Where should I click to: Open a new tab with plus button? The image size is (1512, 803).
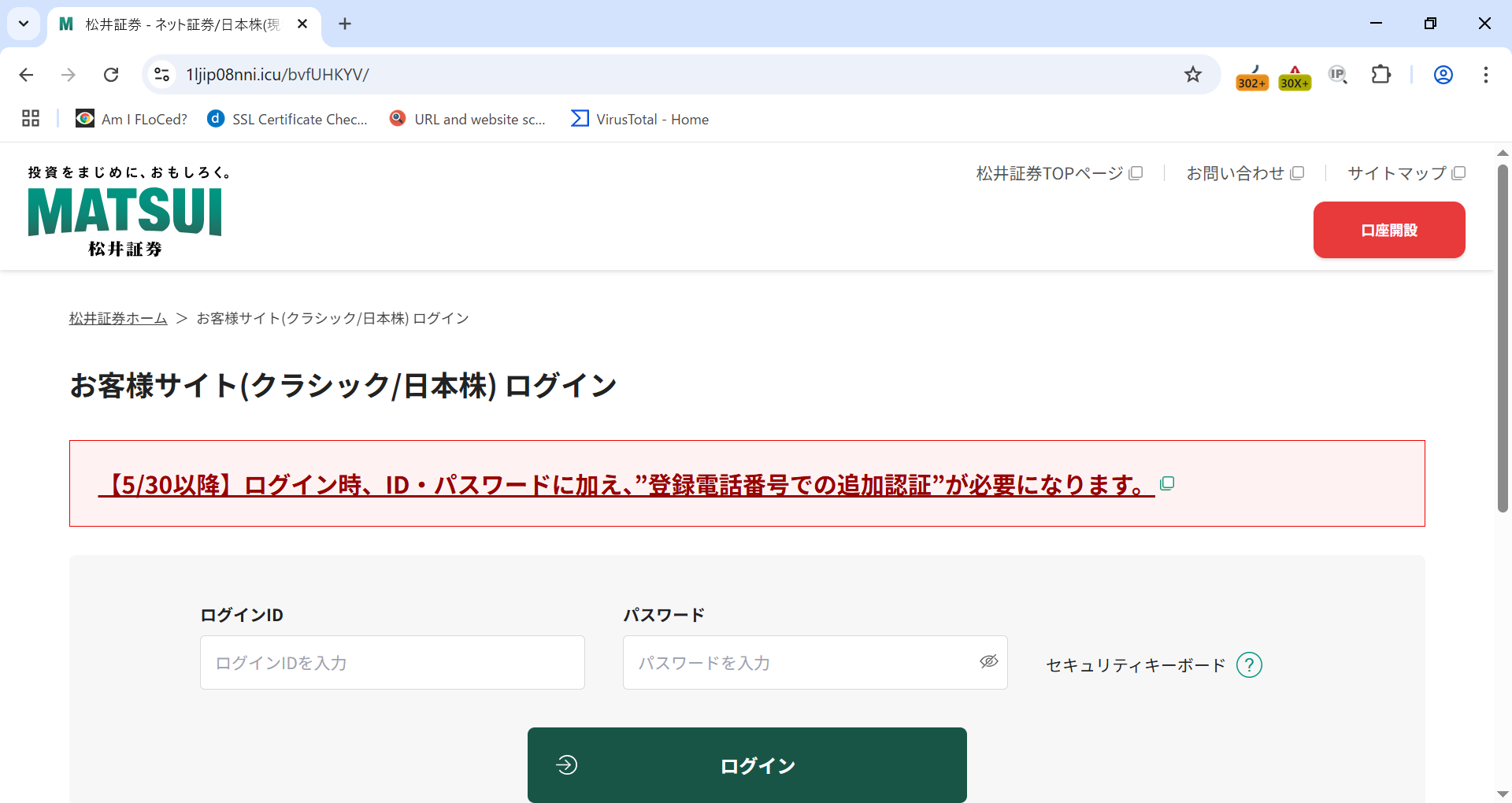tap(345, 24)
